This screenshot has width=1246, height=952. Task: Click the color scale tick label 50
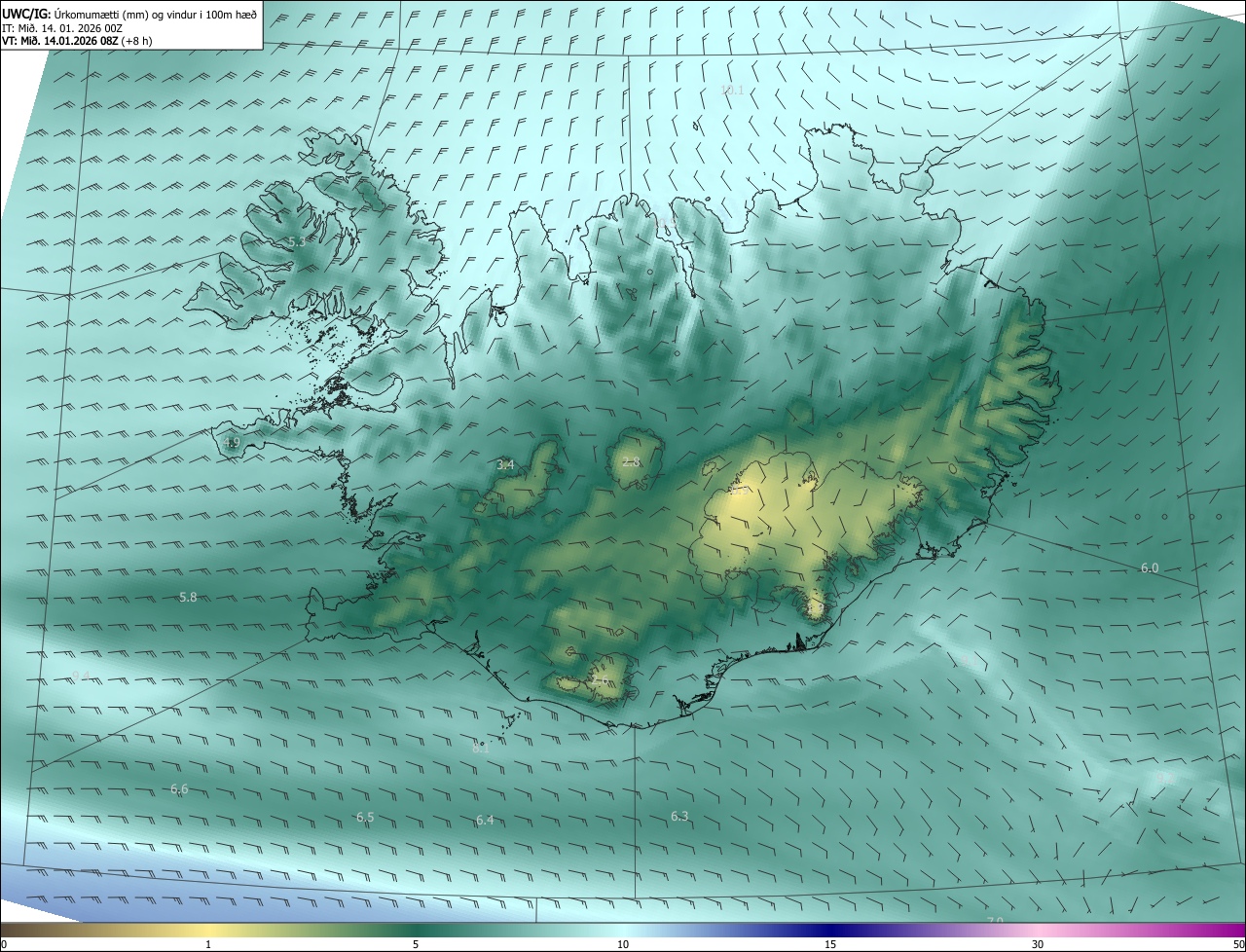(1238, 944)
